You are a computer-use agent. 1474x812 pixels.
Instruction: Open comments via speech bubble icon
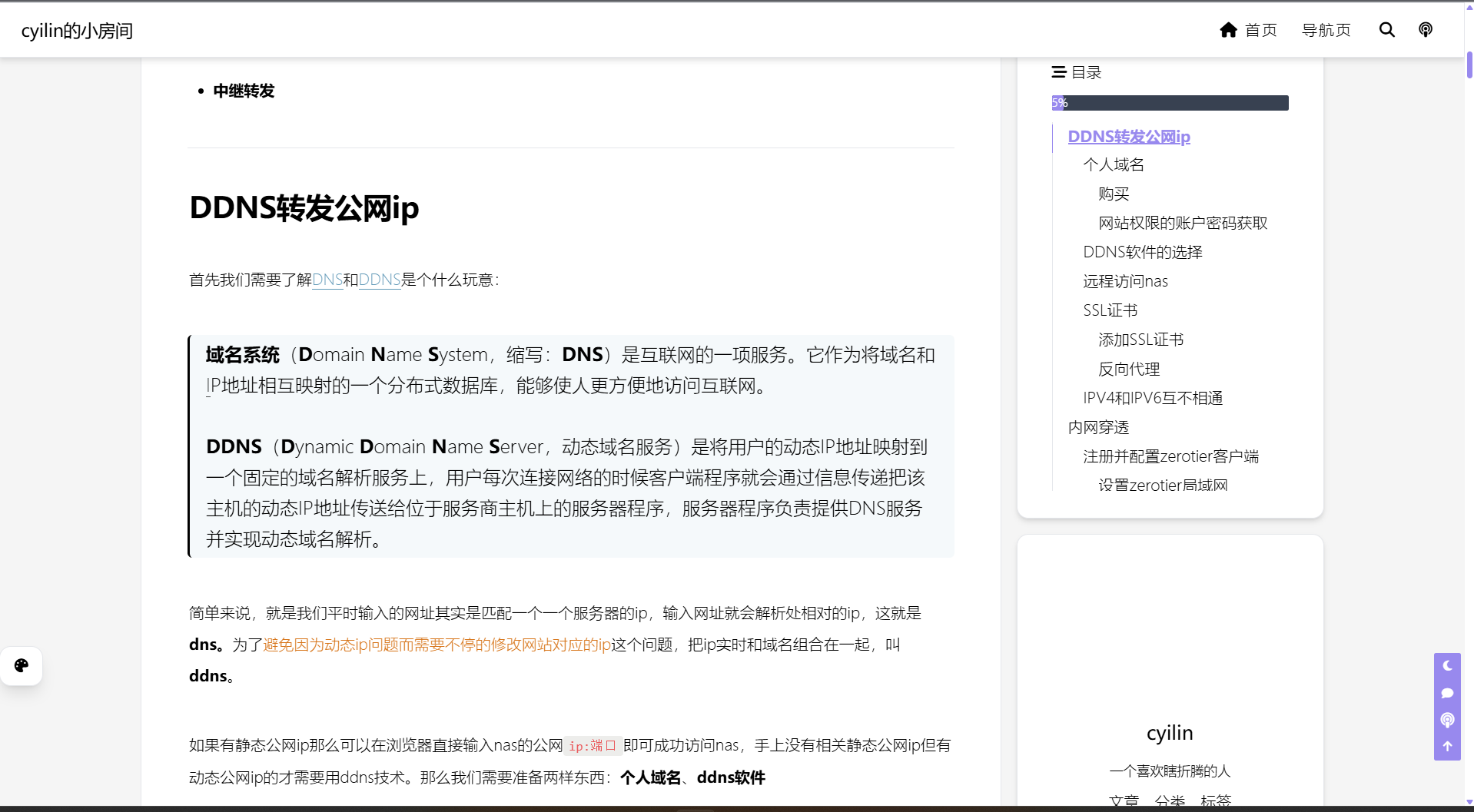pyautogui.click(x=1447, y=693)
